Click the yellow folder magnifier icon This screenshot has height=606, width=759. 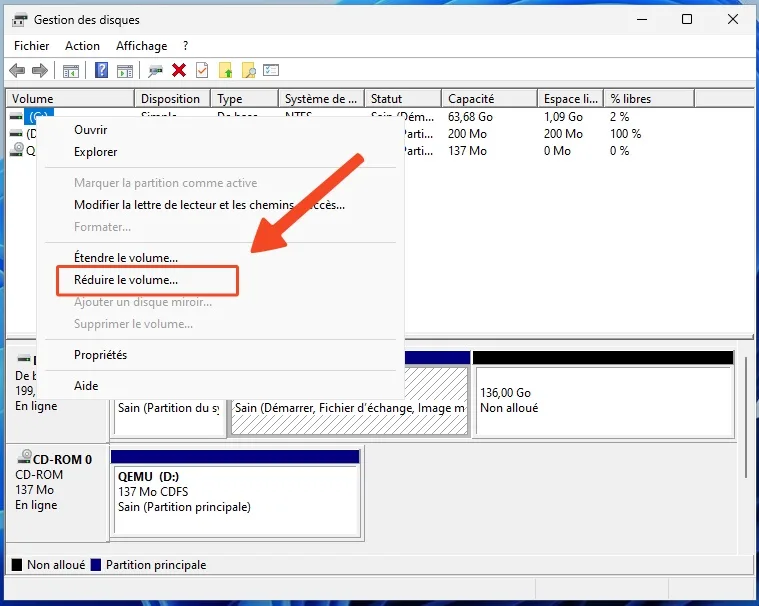[249, 71]
